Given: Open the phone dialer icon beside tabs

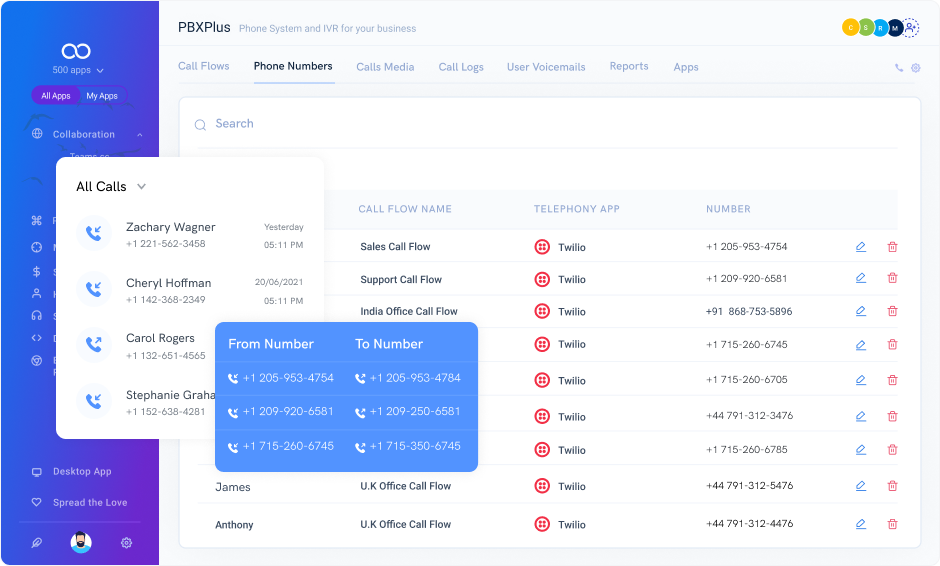Looking at the screenshot, I should [899, 68].
